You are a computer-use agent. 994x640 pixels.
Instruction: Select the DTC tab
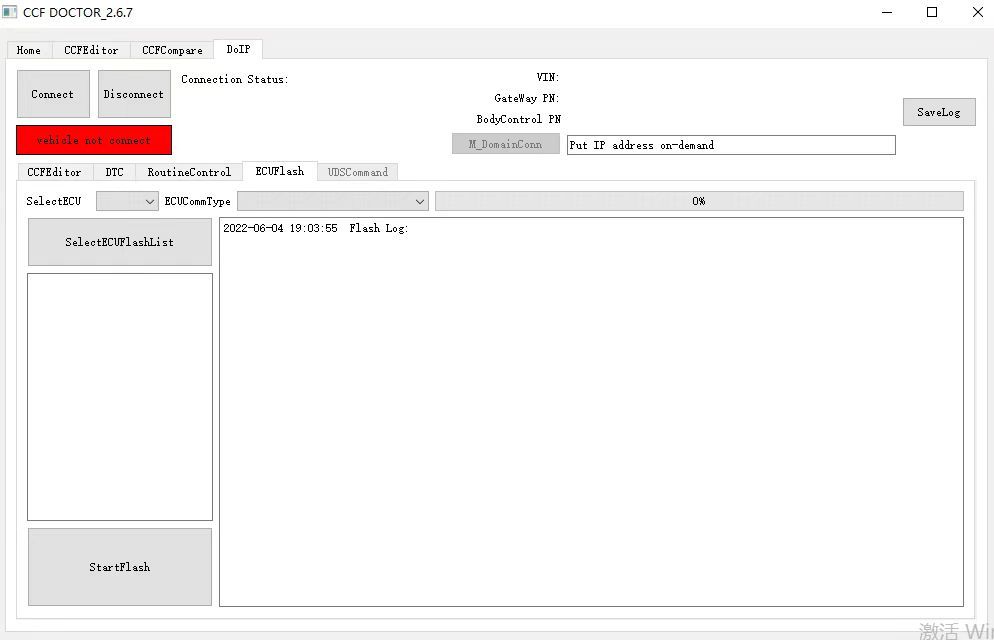click(114, 171)
